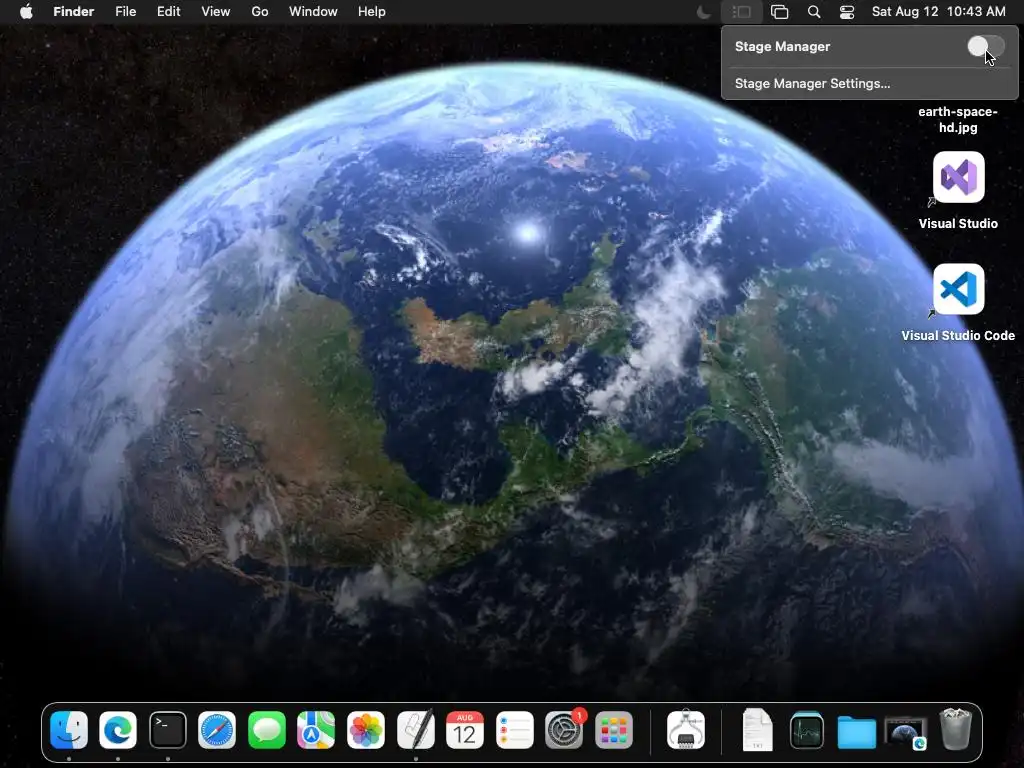Open the Window menu
1024x768 pixels.
pos(313,12)
